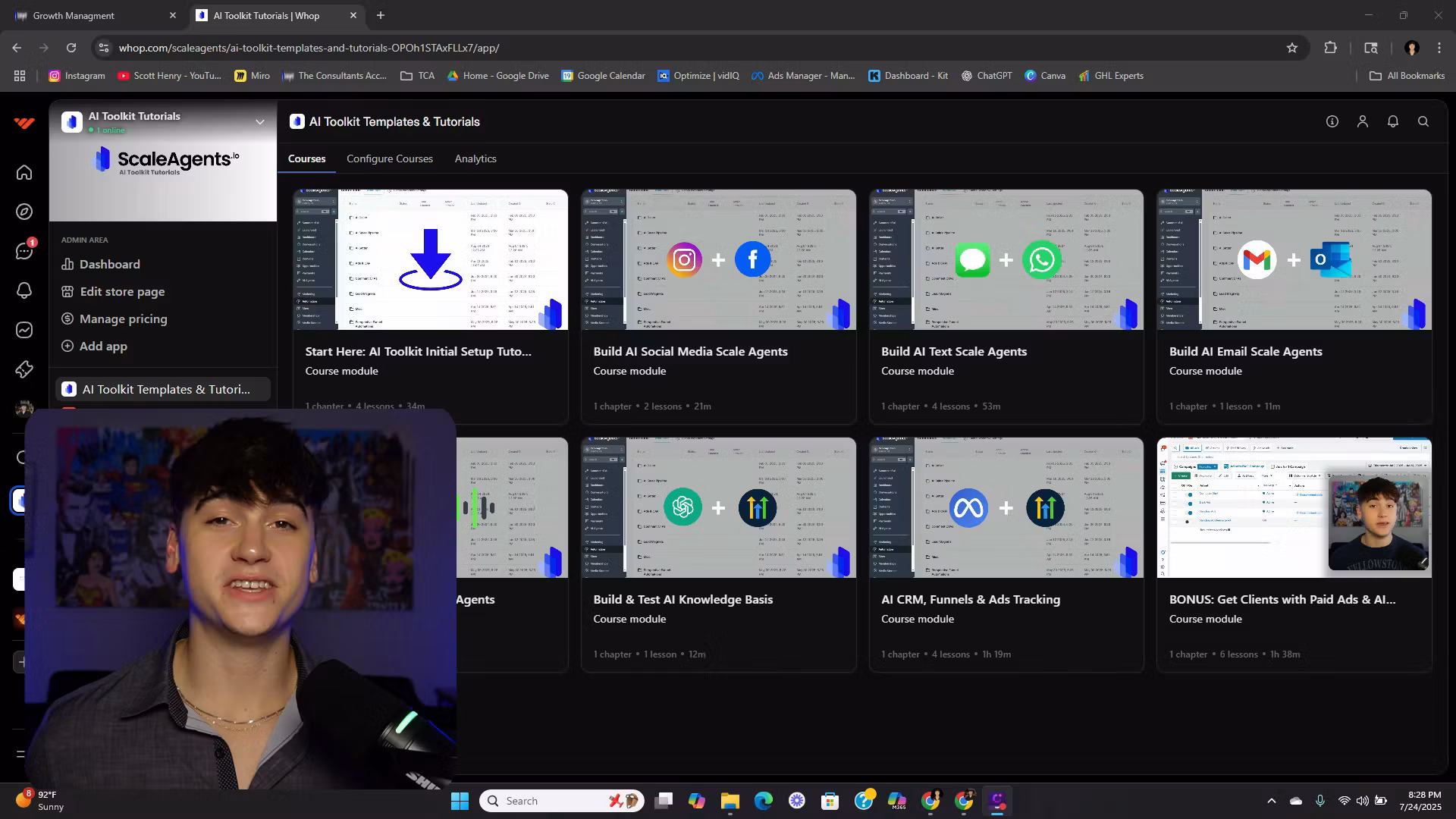Open search with the magnifier icon top right
The height and width of the screenshot is (819, 1456).
click(x=1423, y=121)
